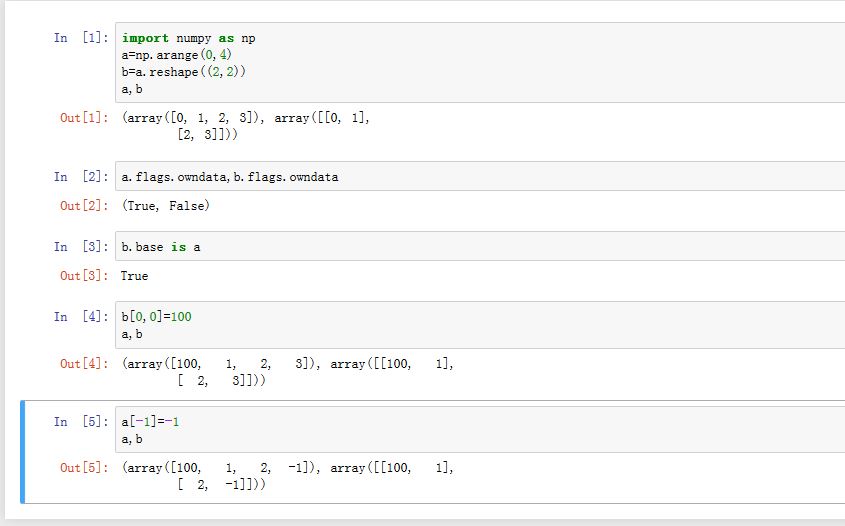The width and height of the screenshot is (845, 526).
Task: Click the code cell importing numpy
Action: coord(478,63)
